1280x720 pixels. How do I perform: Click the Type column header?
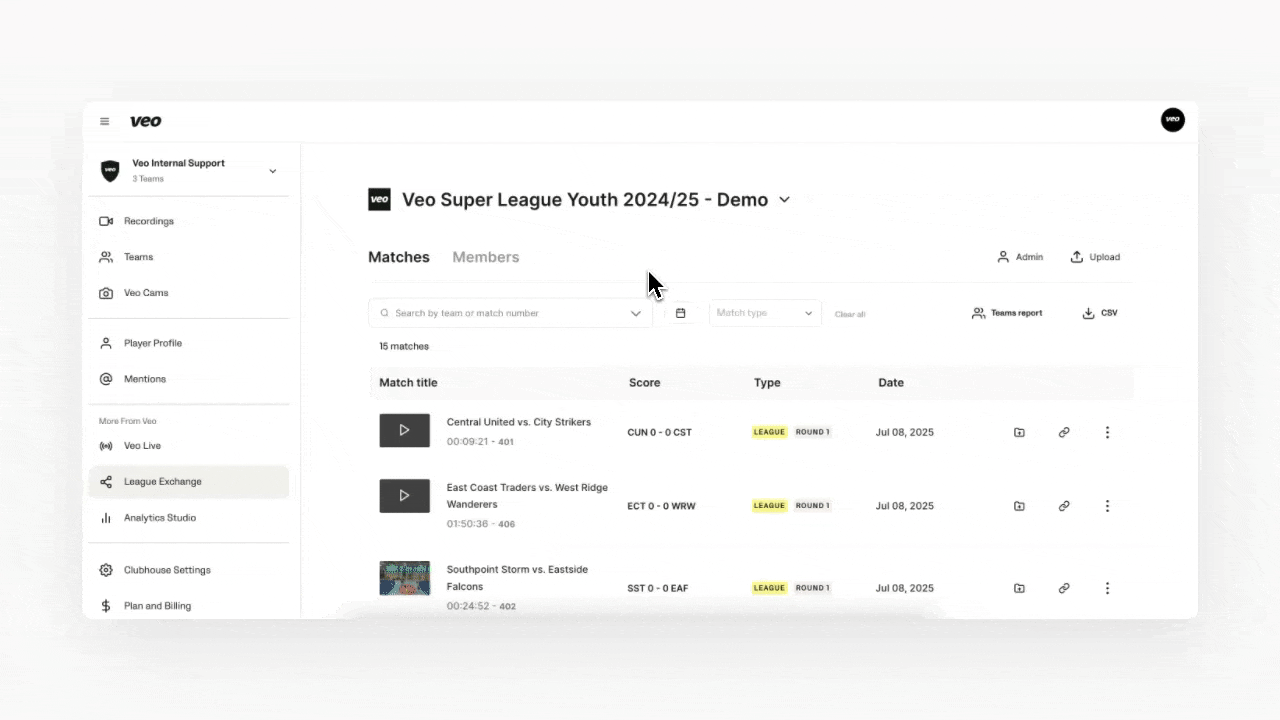tap(767, 383)
